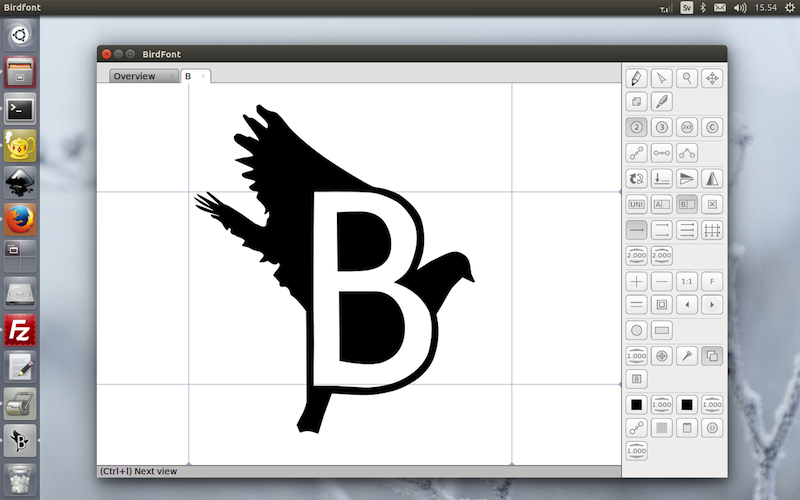Select the four-arrow move tool
Image resolution: width=800 pixels, height=500 pixels.
coord(712,78)
